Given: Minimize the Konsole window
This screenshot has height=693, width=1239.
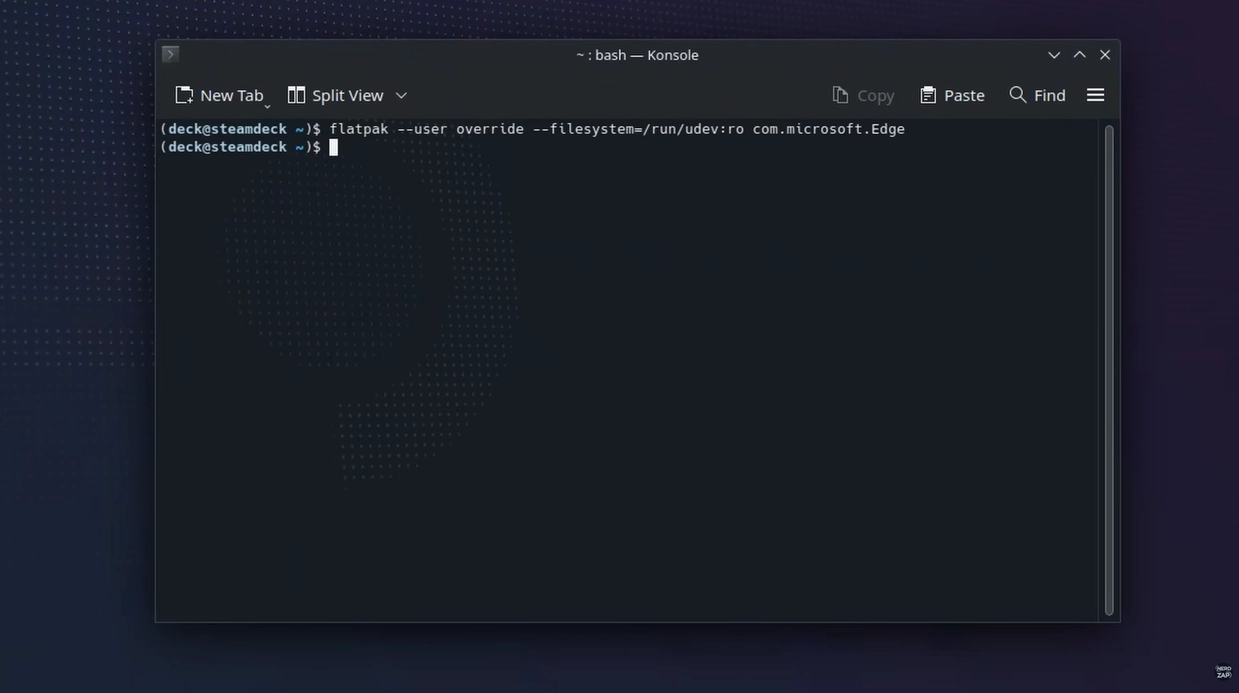Looking at the screenshot, I should point(1054,55).
